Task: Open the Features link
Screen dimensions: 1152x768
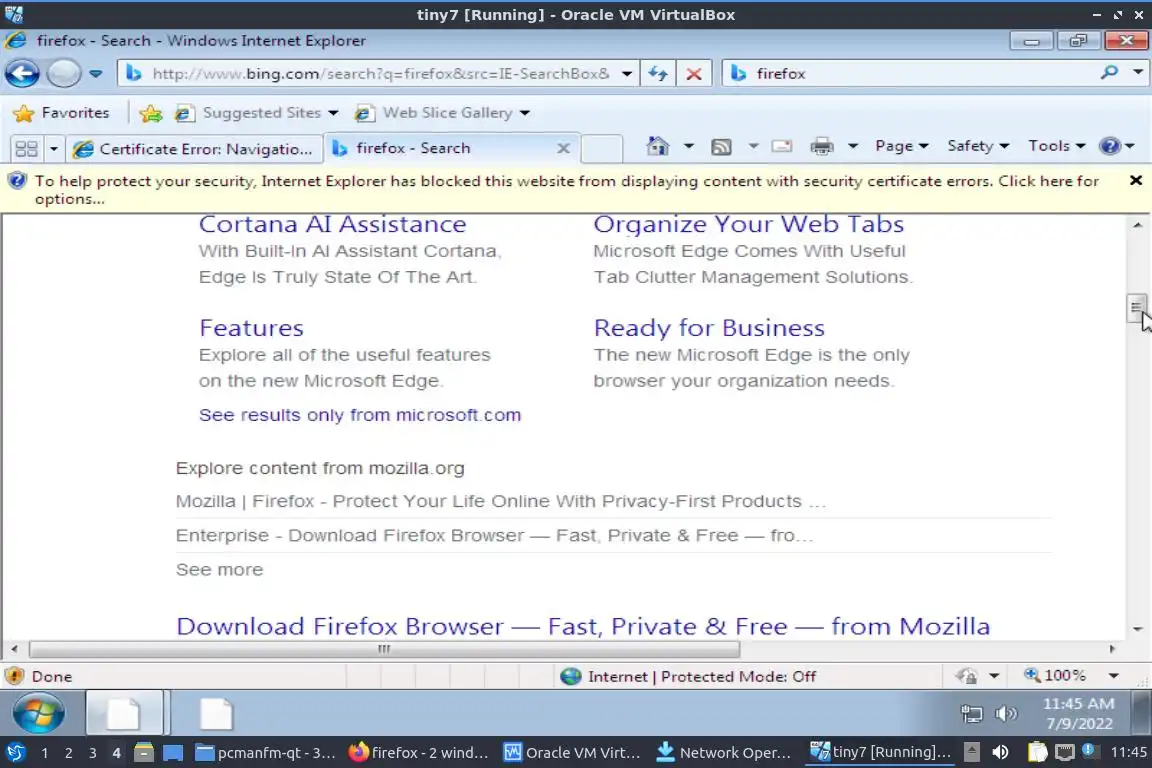Action: click(x=251, y=328)
